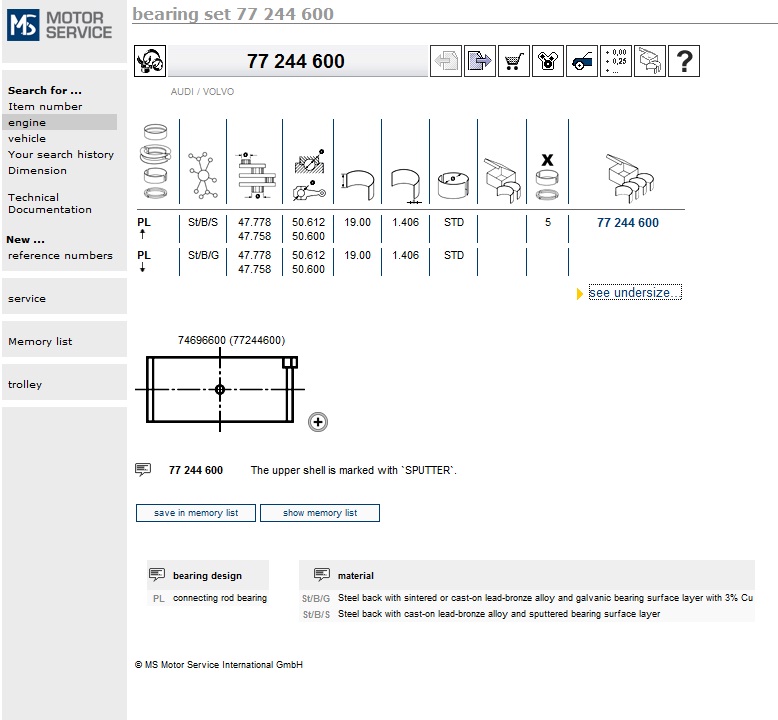Viewport: 778px width, 720px height.
Task: Open the undersize values icon (0,00 / 0,25)
Action: click(616, 61)
